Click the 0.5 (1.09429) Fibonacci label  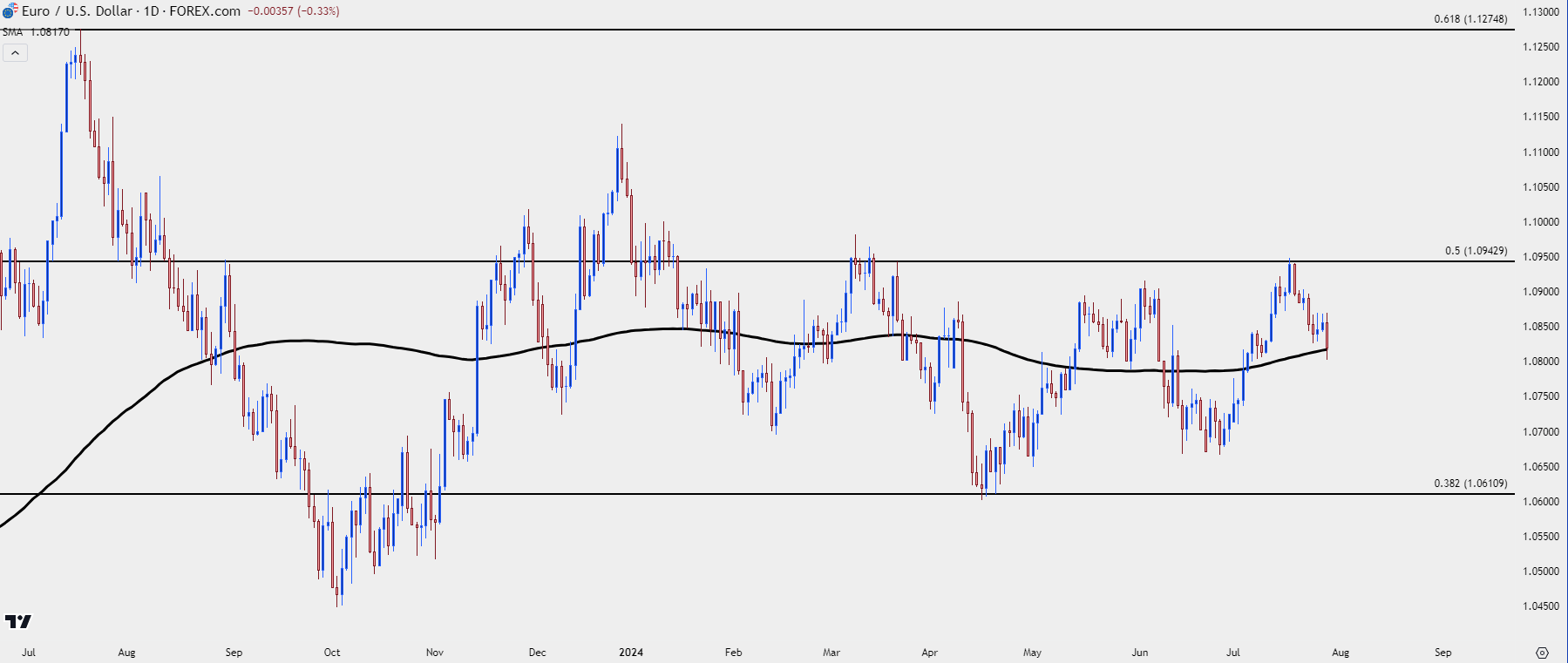1476,251
